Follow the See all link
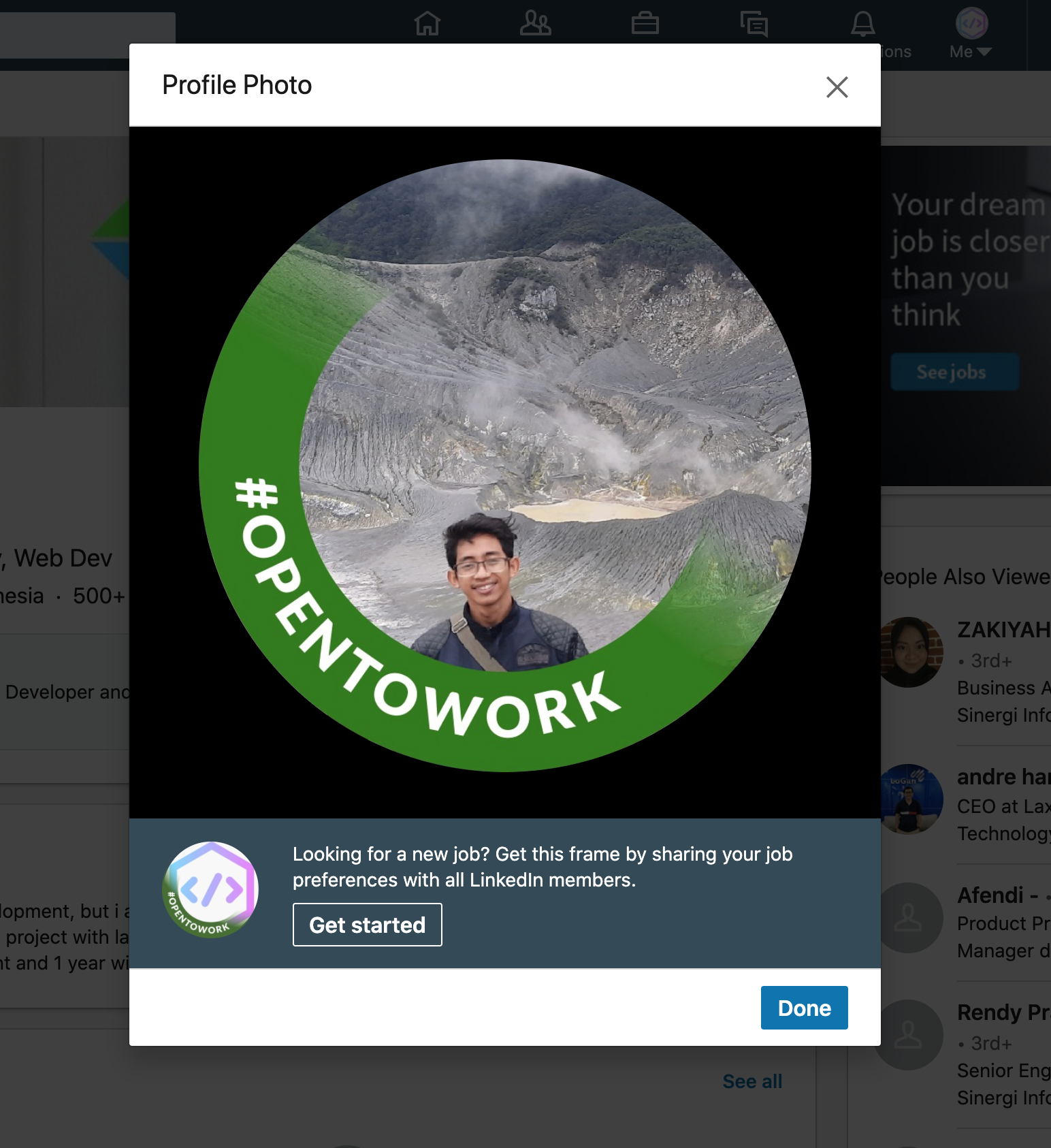Image resolution: width=1051 pixels, height=1148 pixels. [752, 1081]
